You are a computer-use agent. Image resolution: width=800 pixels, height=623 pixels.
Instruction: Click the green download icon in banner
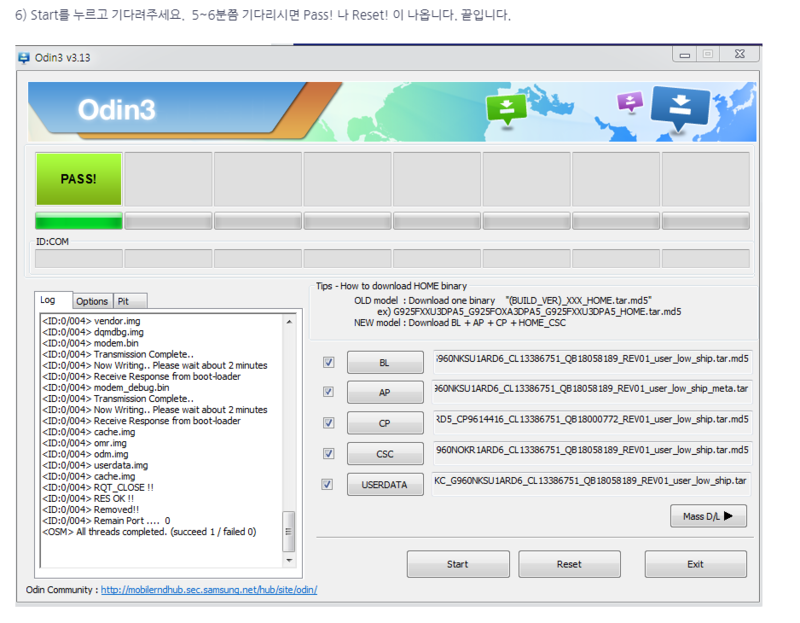[x=506, y=109]
